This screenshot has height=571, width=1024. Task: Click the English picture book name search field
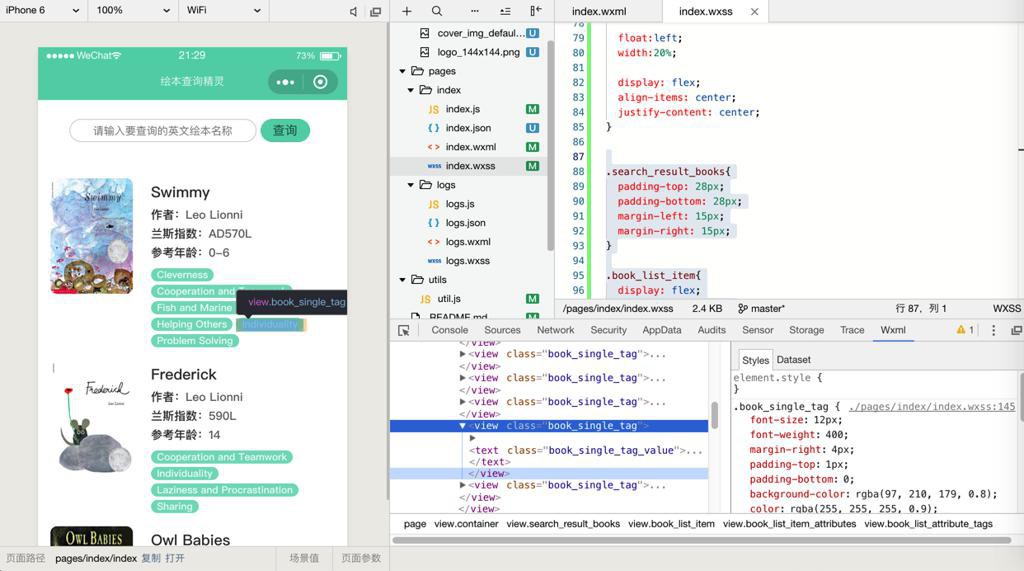(x=163, y=131)
